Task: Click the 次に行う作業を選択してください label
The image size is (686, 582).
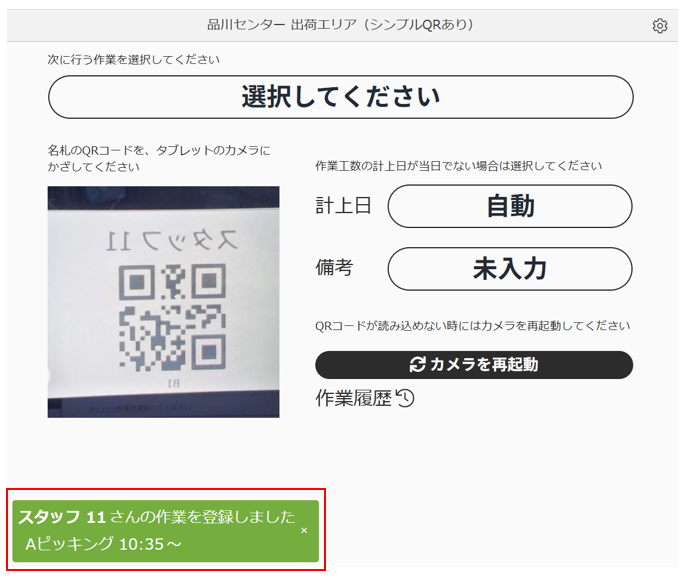Action: tap(133, 60)
